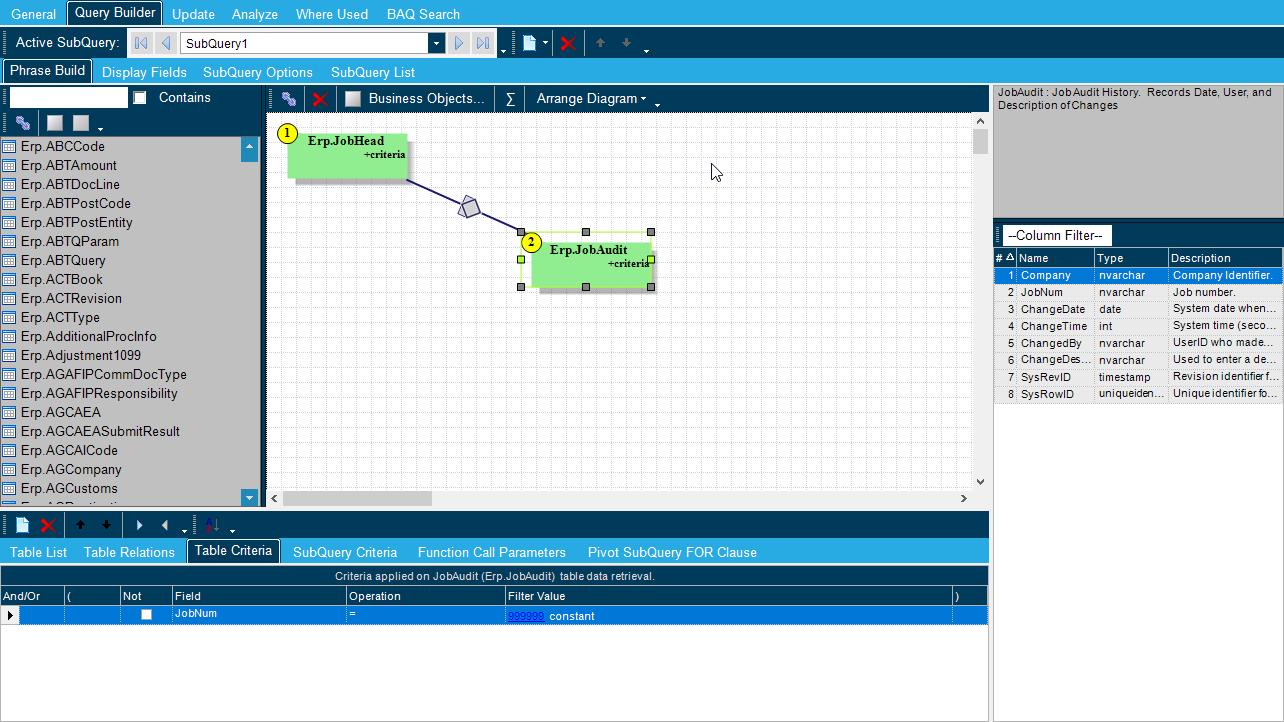
Task: Switch to the General tab
Action: tap(34, 14)
